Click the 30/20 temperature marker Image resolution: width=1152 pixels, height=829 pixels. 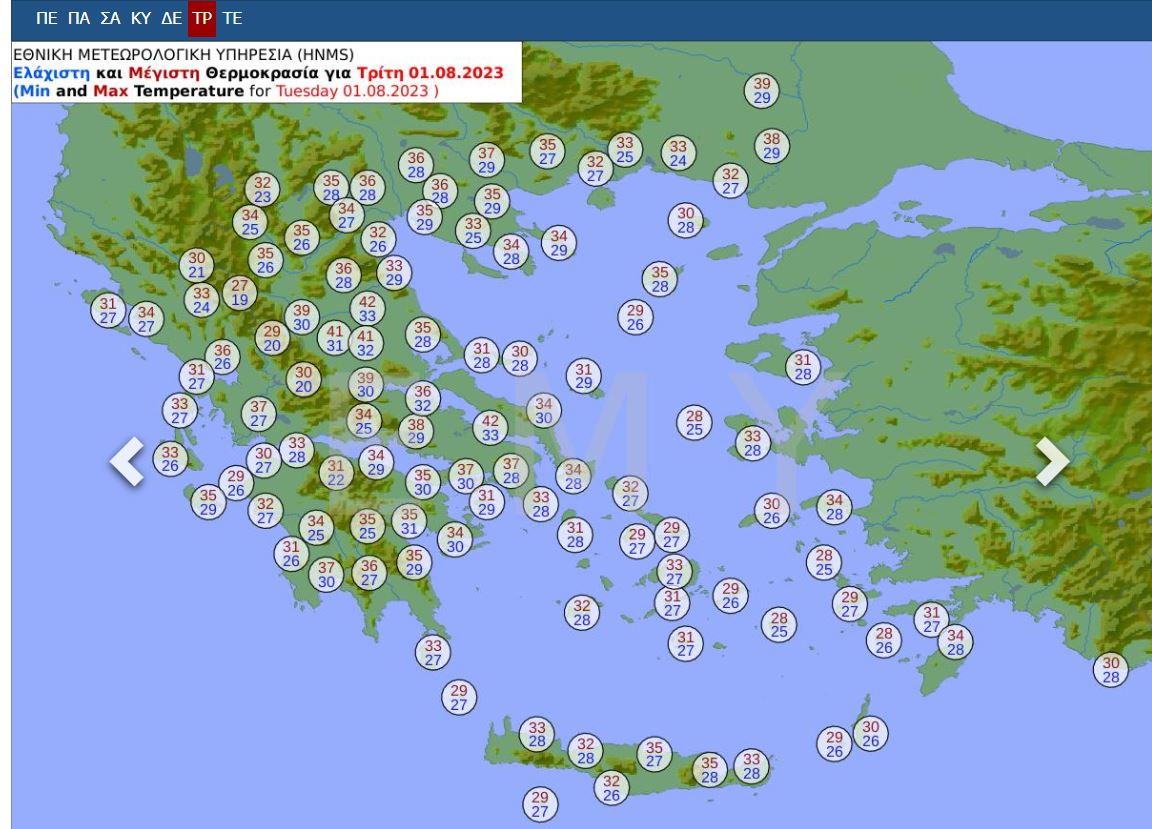303,379
